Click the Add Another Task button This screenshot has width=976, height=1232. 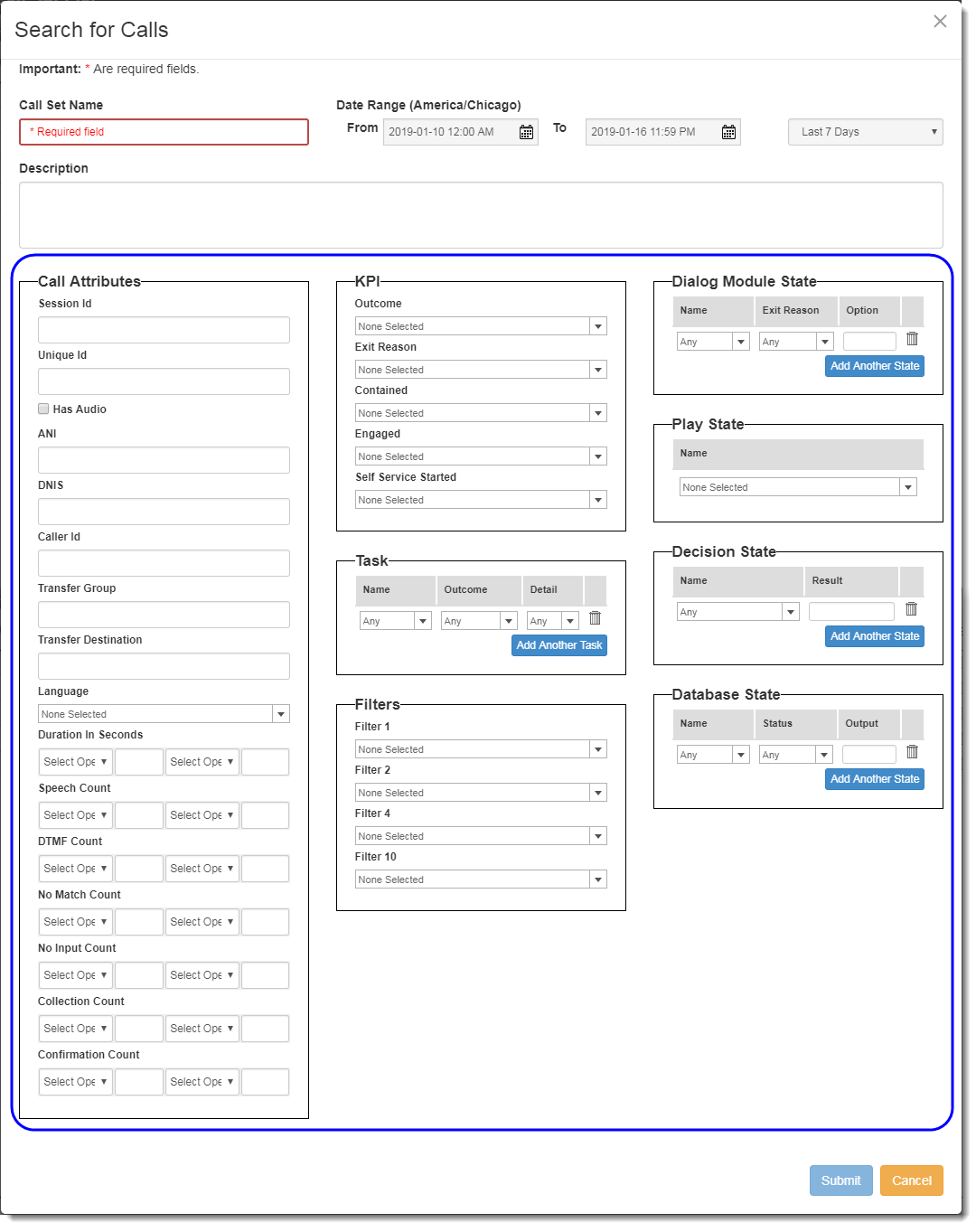558,645
